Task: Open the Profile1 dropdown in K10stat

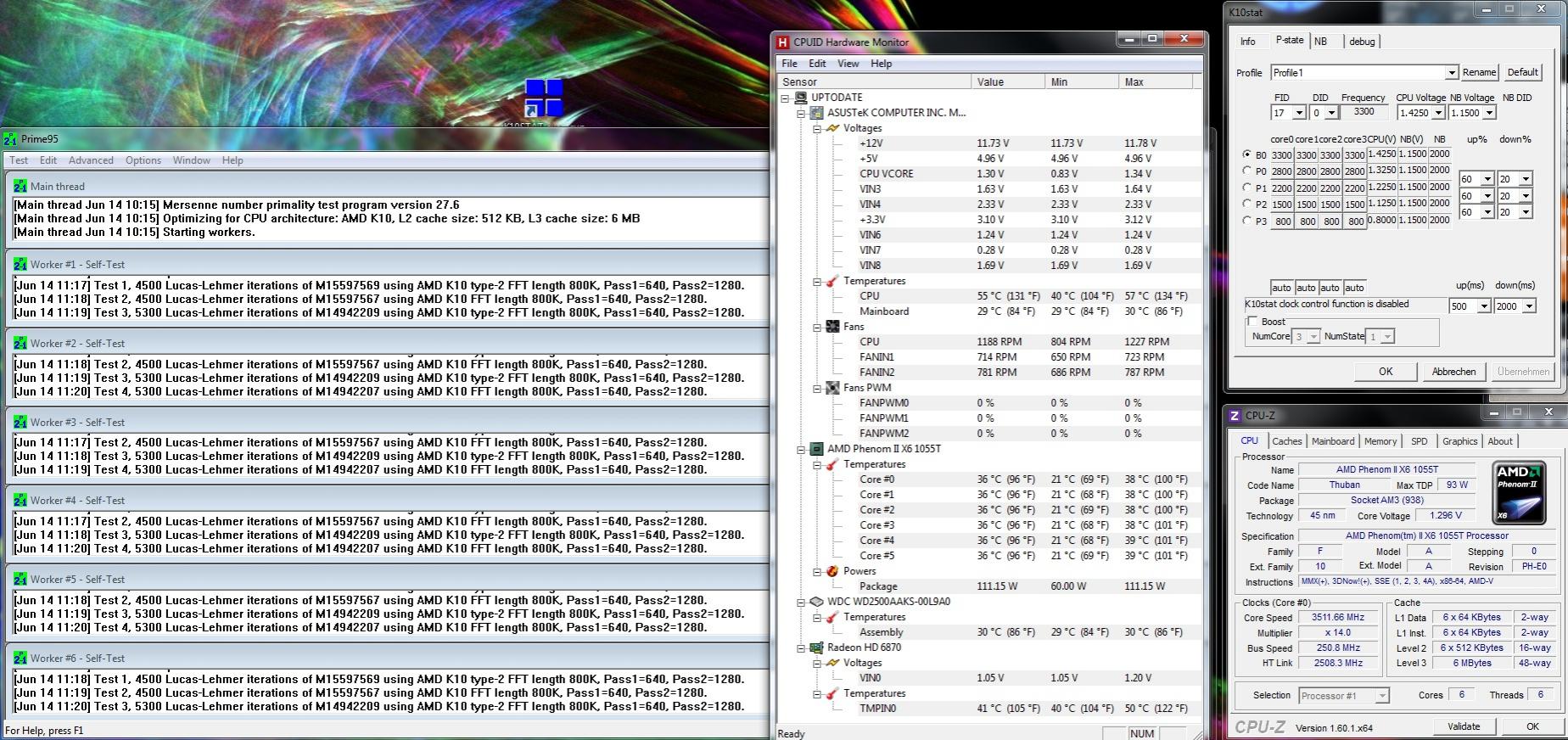Action: point(1452,73)
